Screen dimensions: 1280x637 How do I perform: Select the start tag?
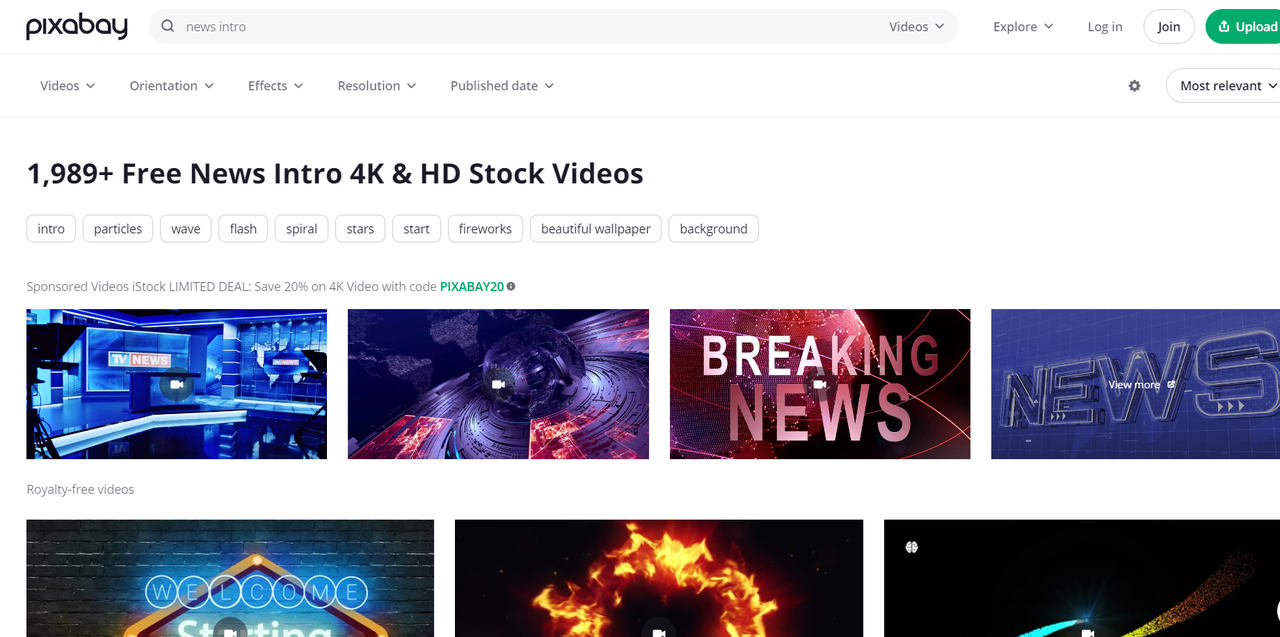[417, 229]
